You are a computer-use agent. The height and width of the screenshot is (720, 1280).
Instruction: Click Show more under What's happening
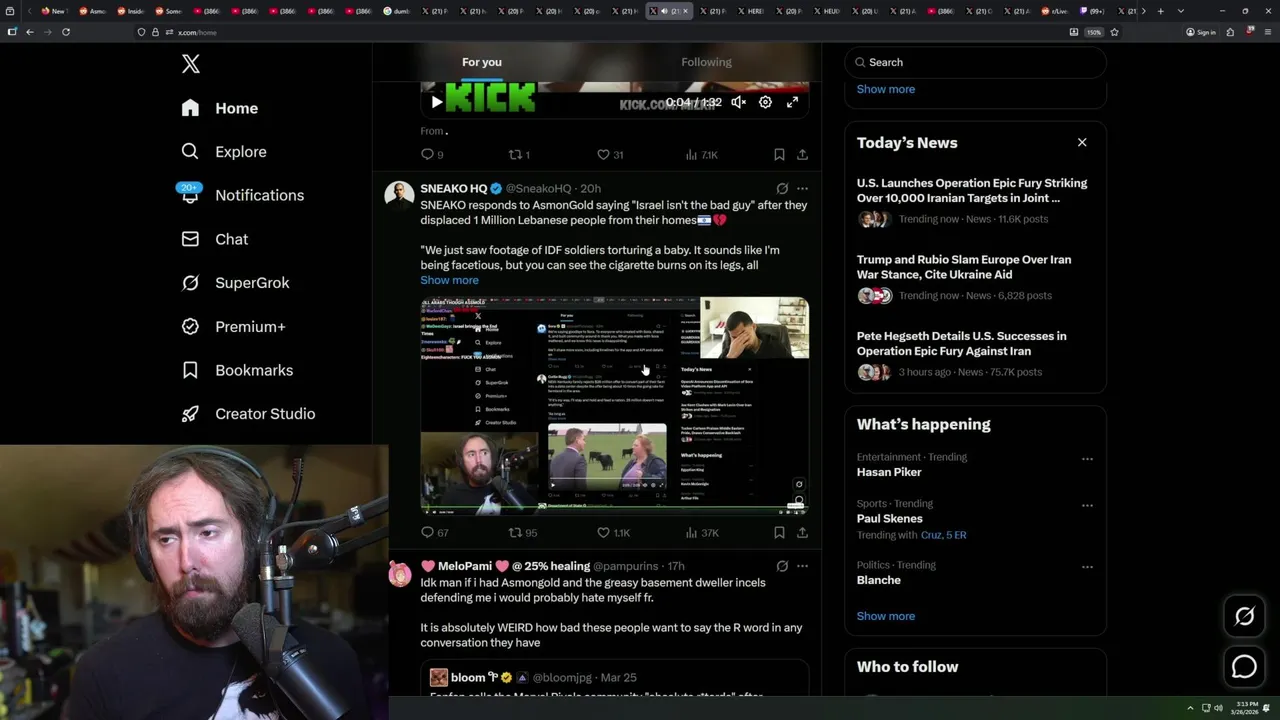pos(885,616)
